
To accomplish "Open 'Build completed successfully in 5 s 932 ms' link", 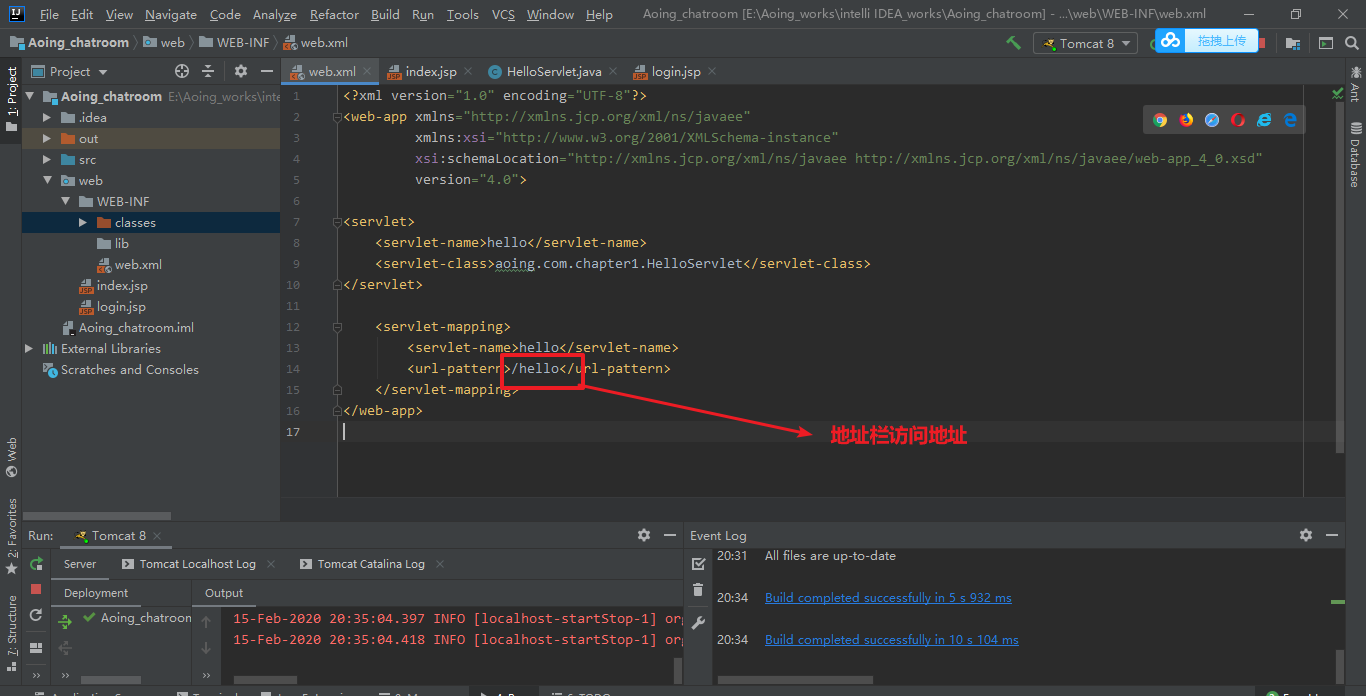I will point(888,598).
